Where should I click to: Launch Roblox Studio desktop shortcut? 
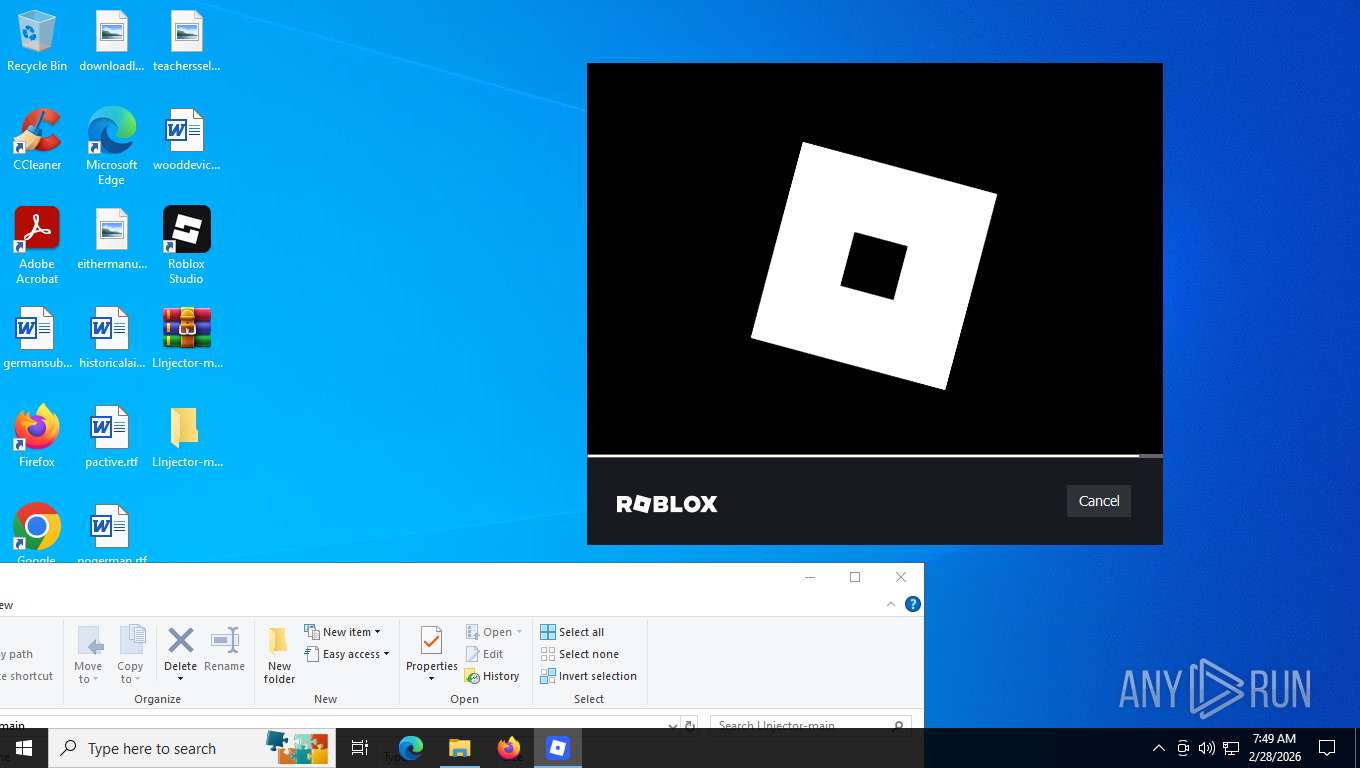186,246
